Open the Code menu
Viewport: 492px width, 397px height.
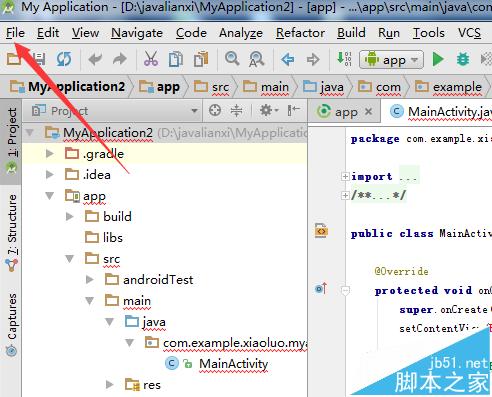pos(191,33)
